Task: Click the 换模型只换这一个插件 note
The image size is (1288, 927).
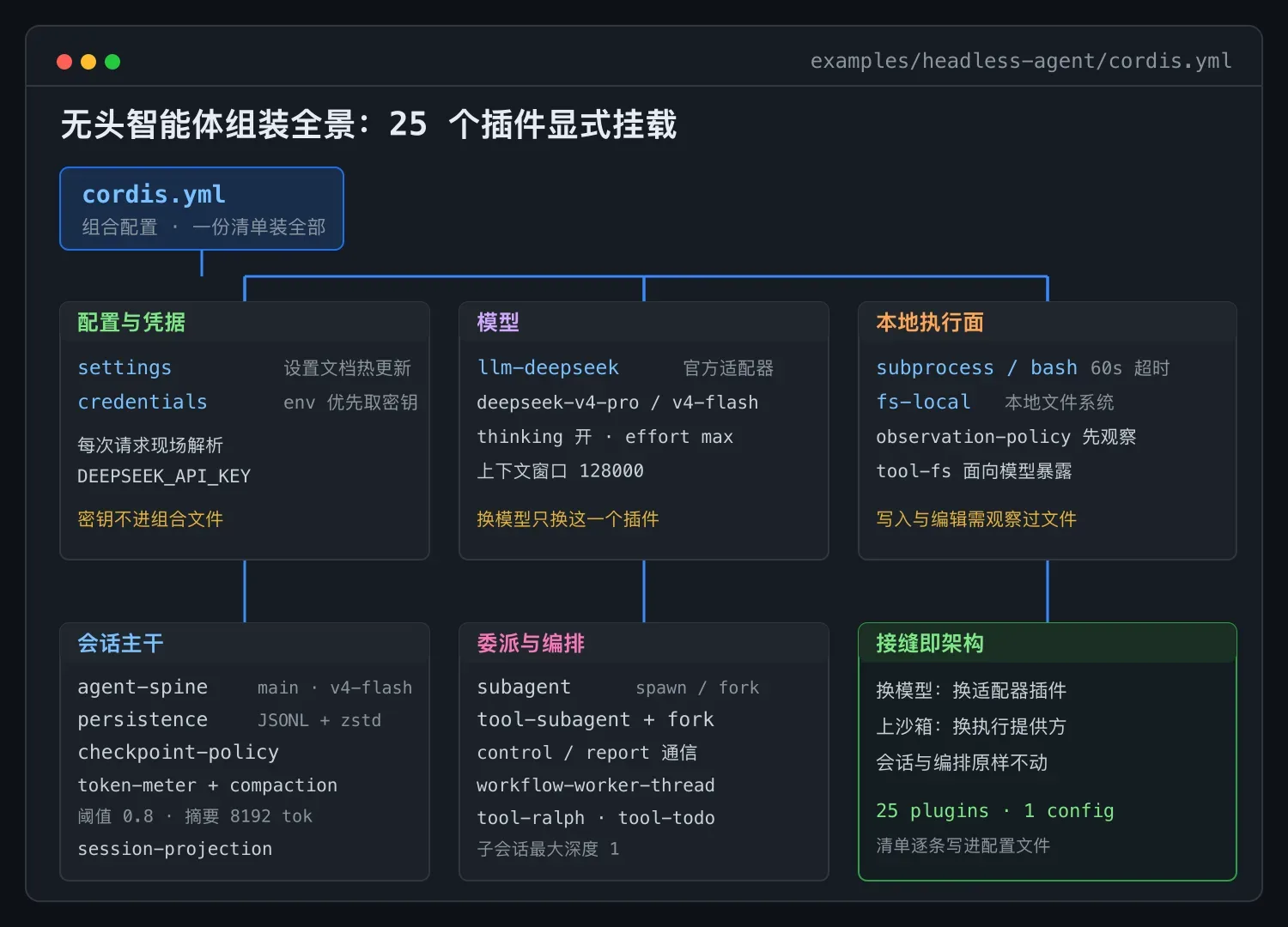Action: tap(568, 519)
